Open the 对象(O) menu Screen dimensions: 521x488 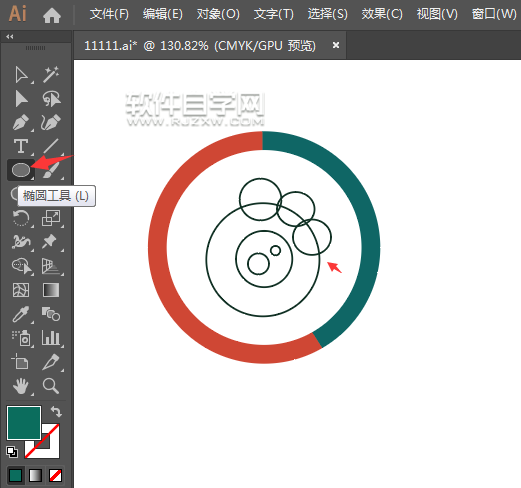[x=218, y=14]
